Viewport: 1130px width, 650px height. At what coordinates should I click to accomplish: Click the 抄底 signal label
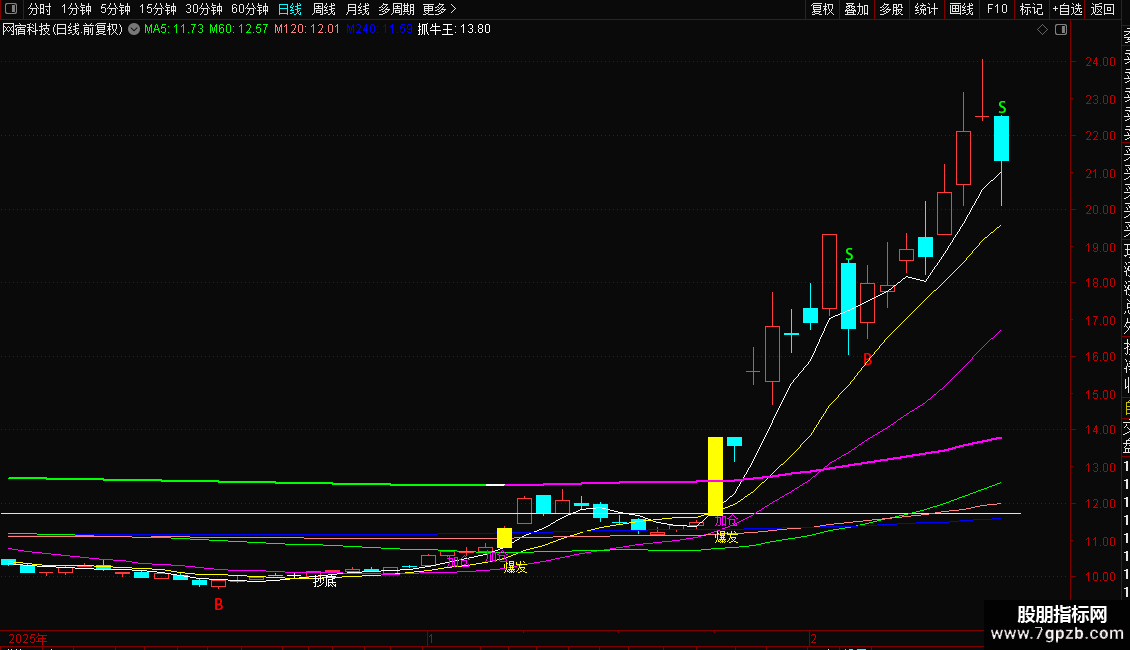click(324, 581)
